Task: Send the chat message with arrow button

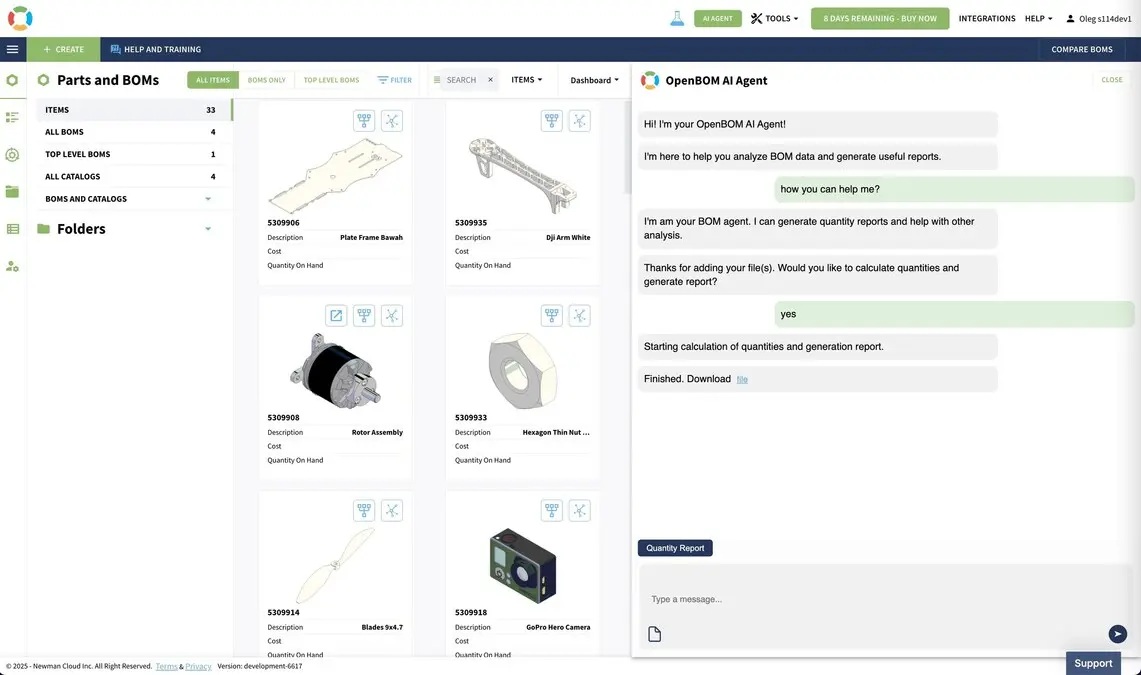Action: [1117, 634]
